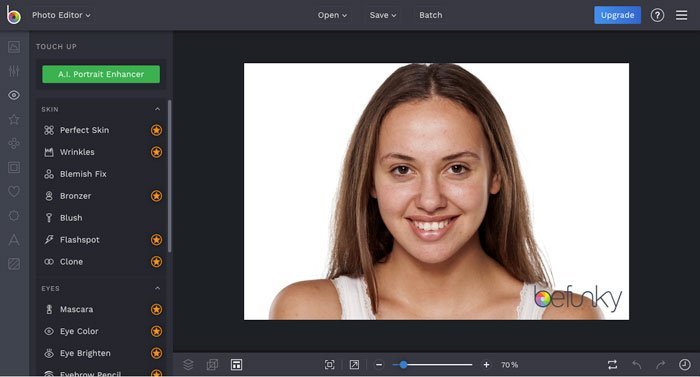Open the Effects star sidebar icon
This screenshot has width=700, height=377.
[x=14, y=119]
